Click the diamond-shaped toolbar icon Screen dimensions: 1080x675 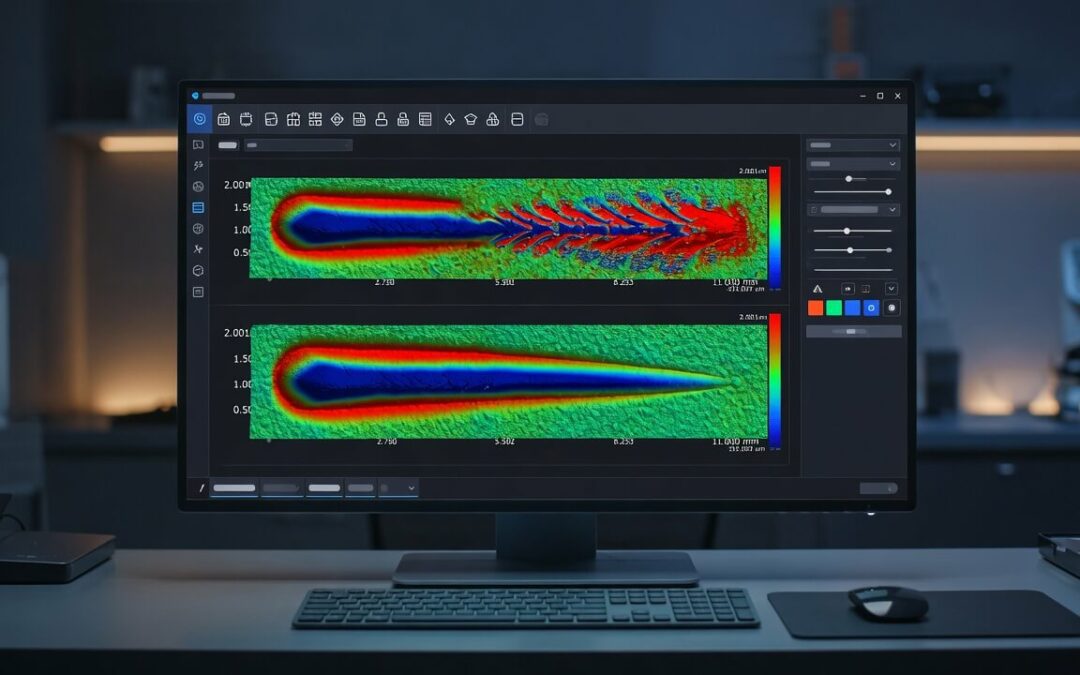click(337, 119)
